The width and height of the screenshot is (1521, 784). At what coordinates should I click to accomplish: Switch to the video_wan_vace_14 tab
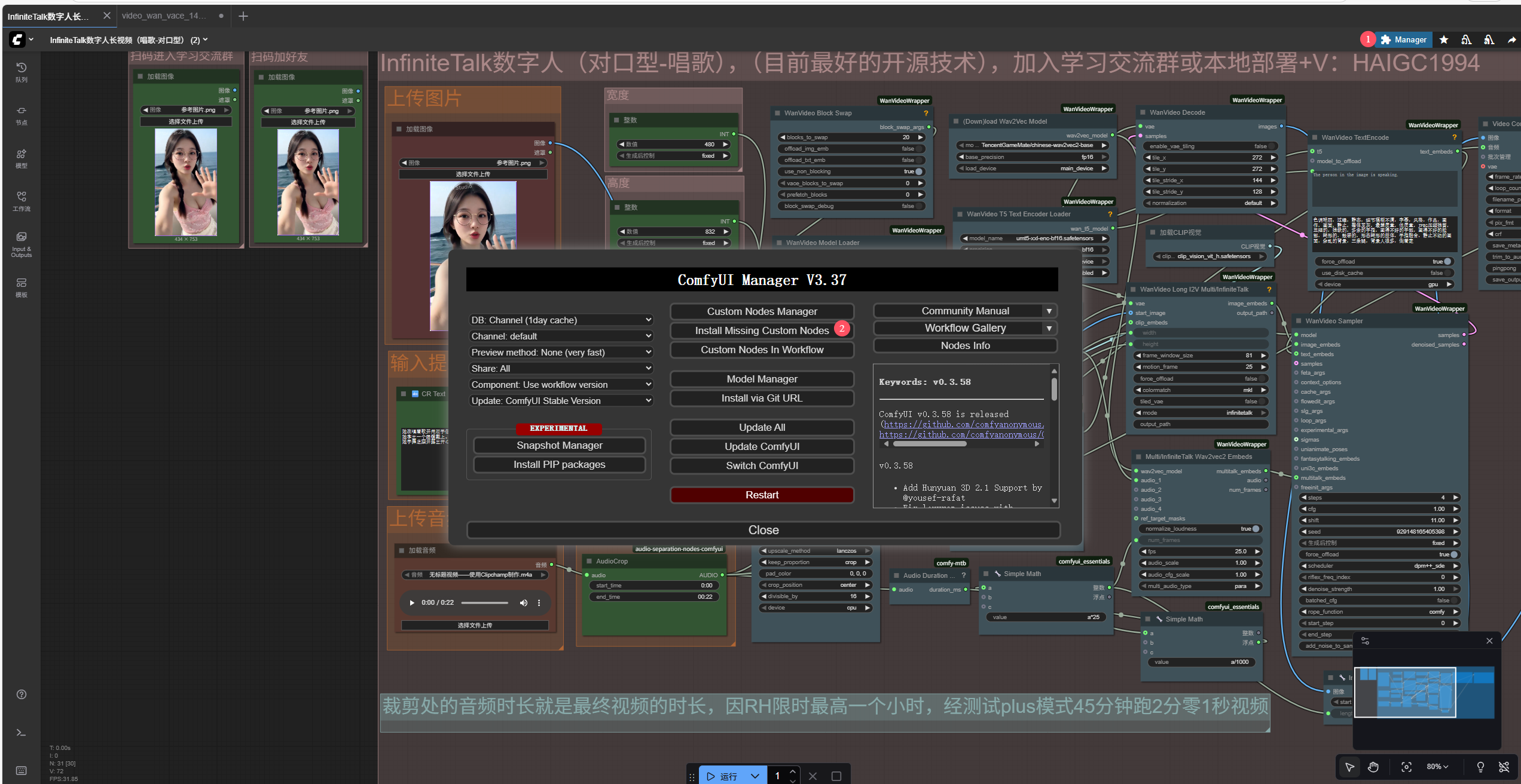(164, 16)
